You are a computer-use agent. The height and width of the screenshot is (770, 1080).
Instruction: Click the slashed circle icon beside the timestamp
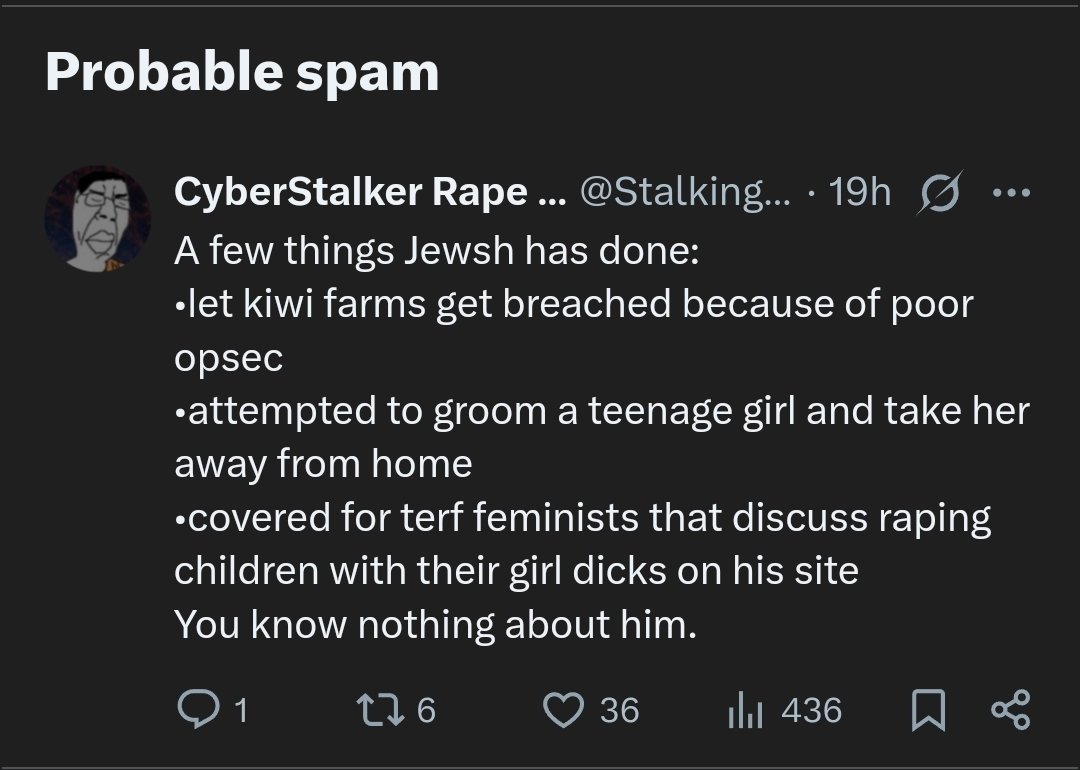(936, 193)
